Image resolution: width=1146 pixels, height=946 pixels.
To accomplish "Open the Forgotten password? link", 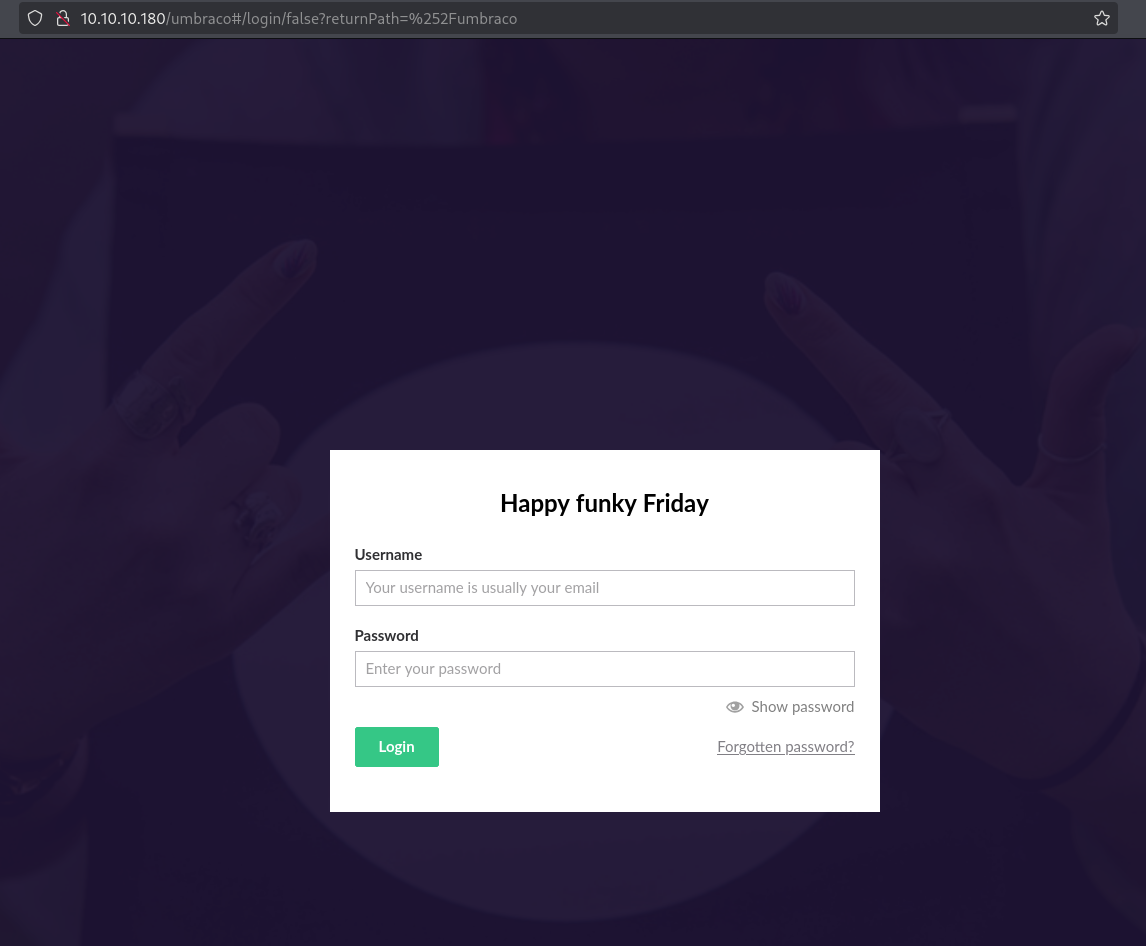I will tap(786, 747).
